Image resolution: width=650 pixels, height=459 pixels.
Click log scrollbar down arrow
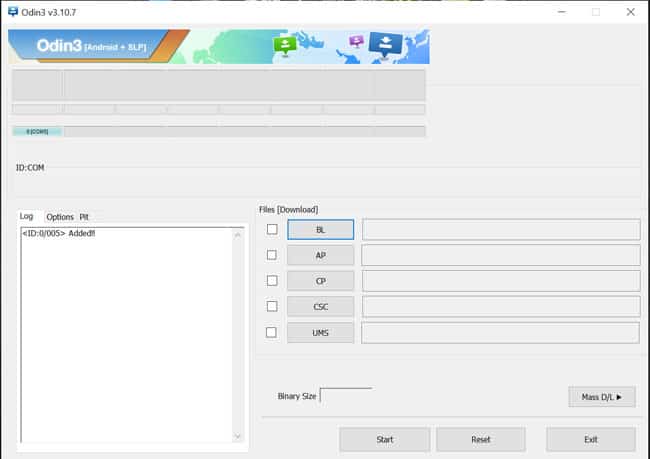[238, 436]
